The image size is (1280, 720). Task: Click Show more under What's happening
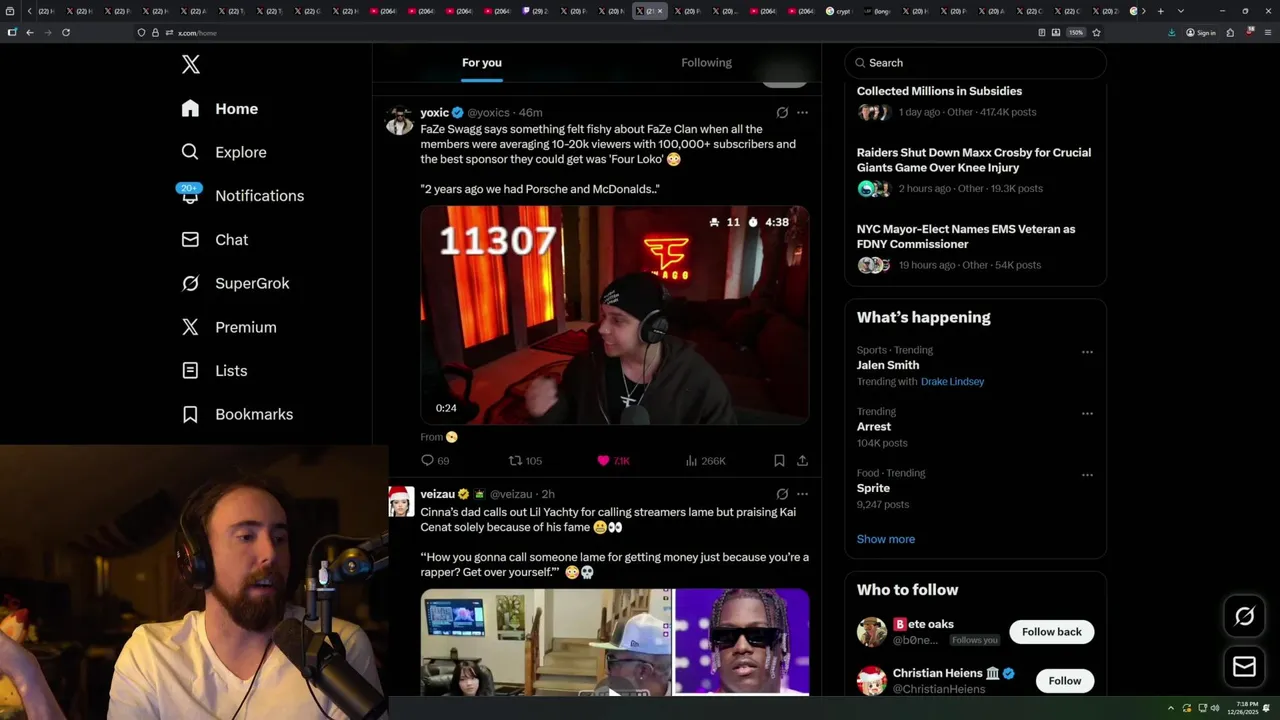click(x=886, y=539)
